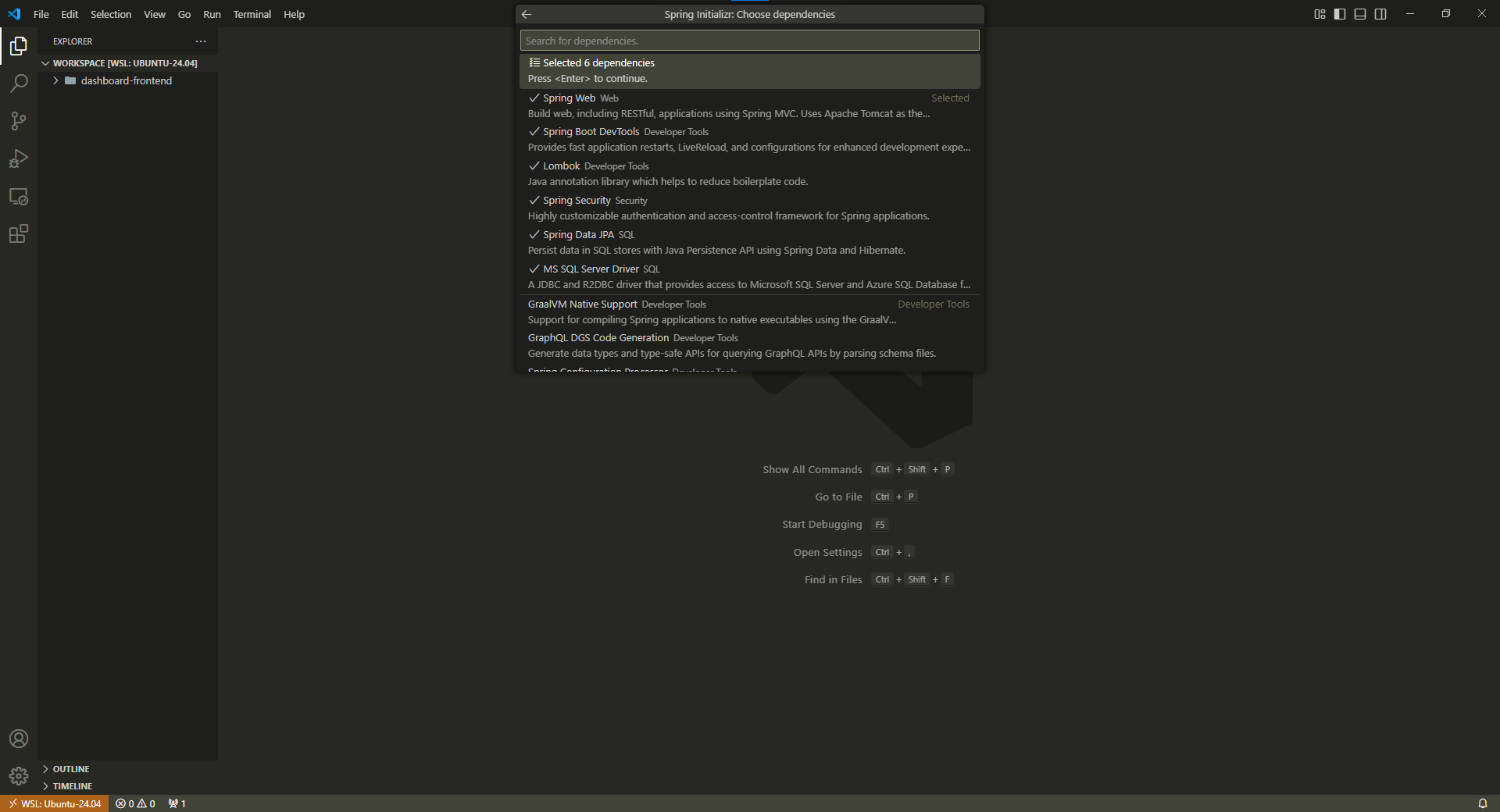Deselect the Lombok dependency
The width and height of the screenshot is (1500, 812).
pyautogui.click(x=749, y=174)
